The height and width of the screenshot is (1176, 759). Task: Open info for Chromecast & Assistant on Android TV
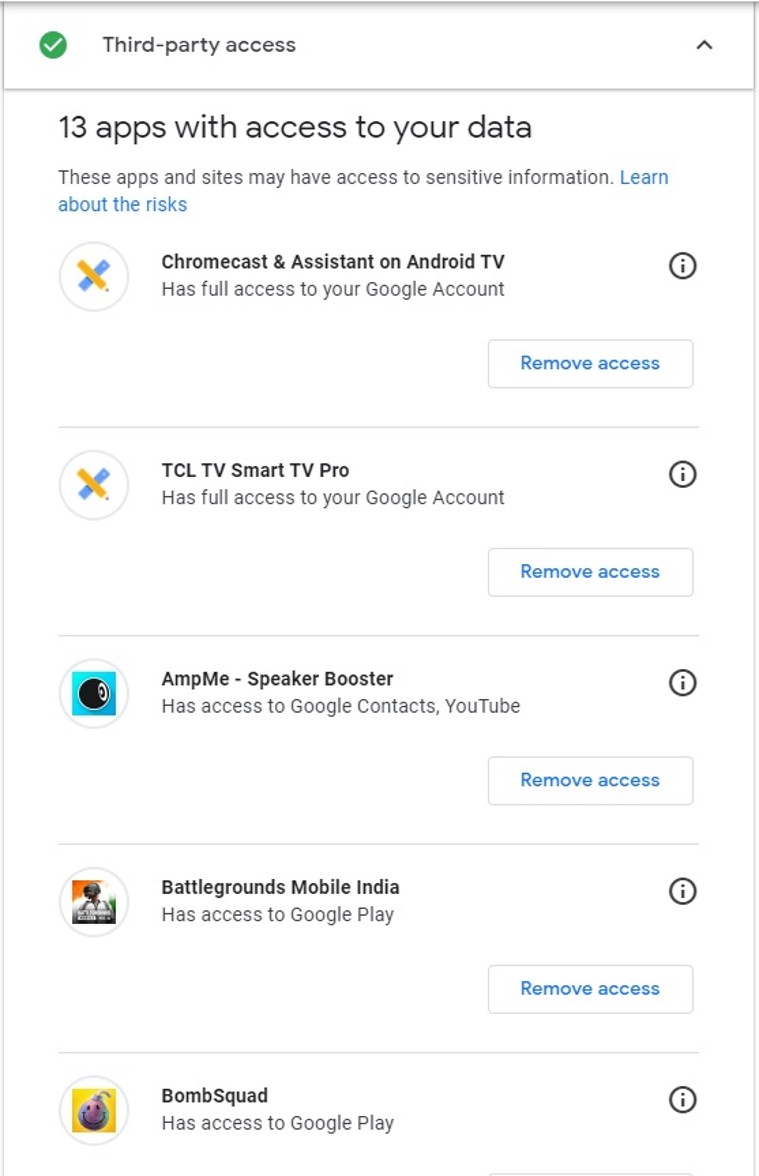682,266
